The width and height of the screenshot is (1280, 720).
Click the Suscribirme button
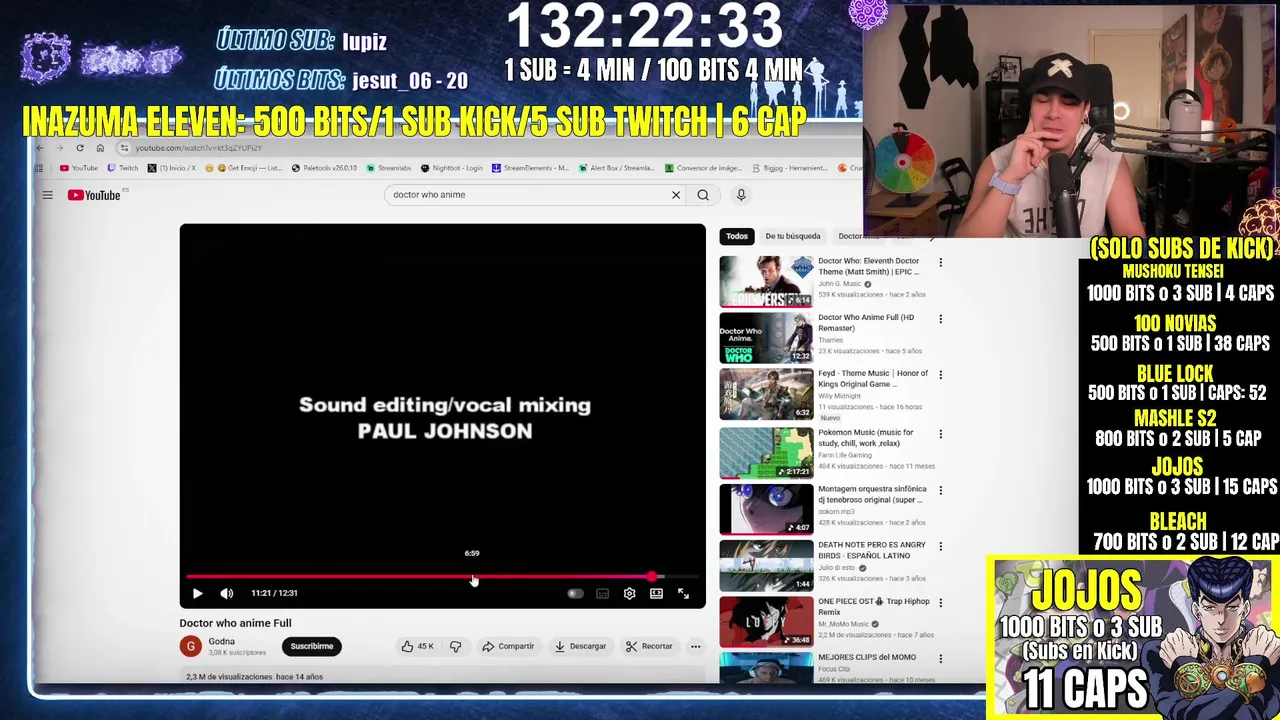(x=312, y=646)
